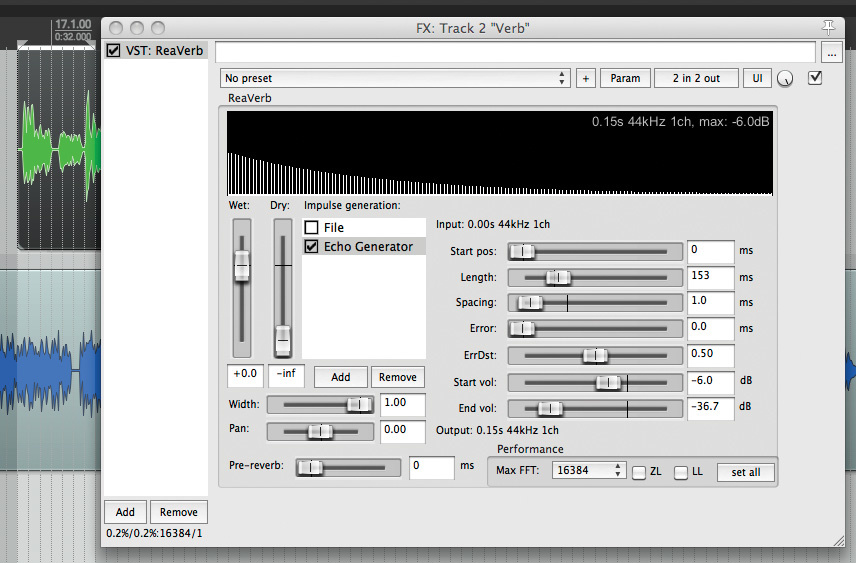Enable the ZL performance checkbox
Image resolution: width=856 pixels, height=563 pixels.
click(639, 472)
